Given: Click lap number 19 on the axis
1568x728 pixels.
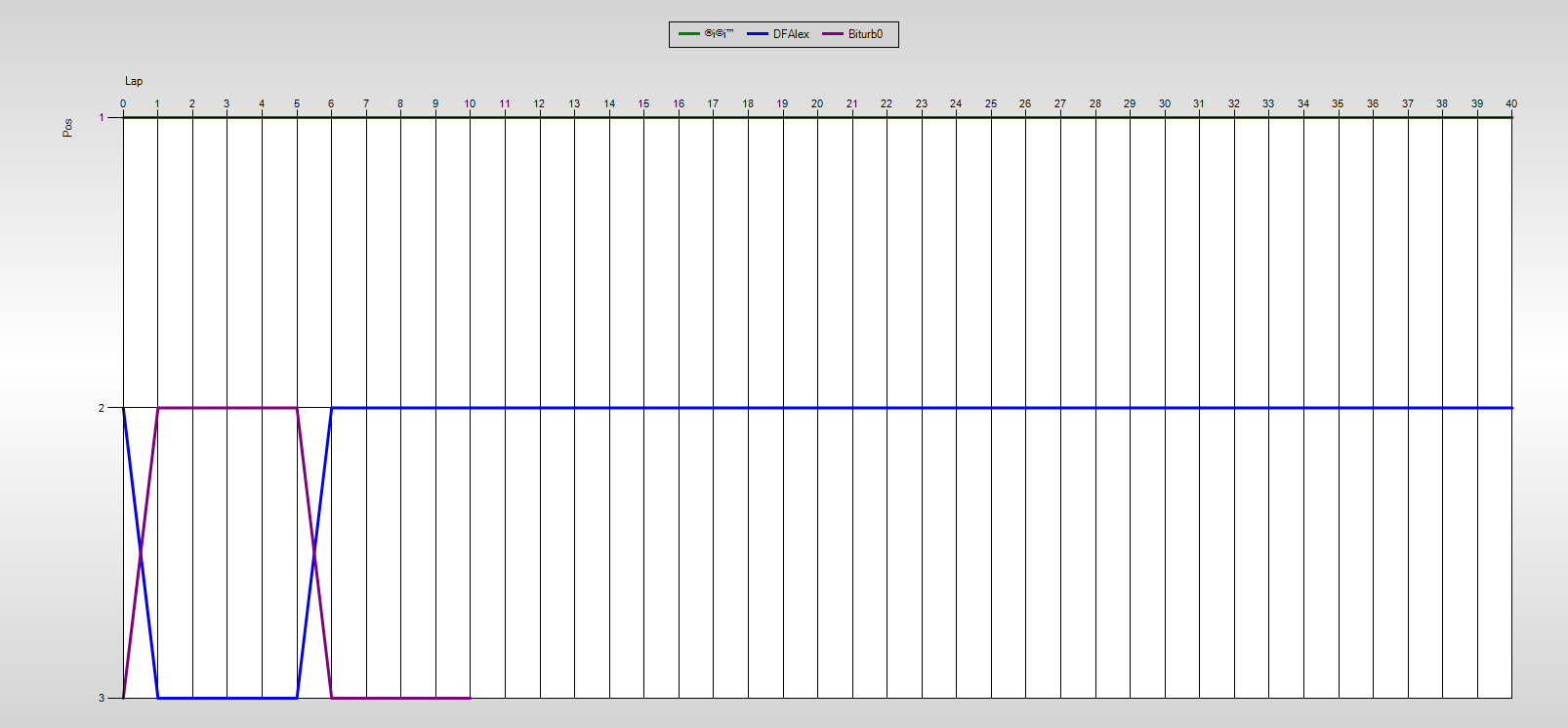Looking at the screenshot, I should [782, 103].
